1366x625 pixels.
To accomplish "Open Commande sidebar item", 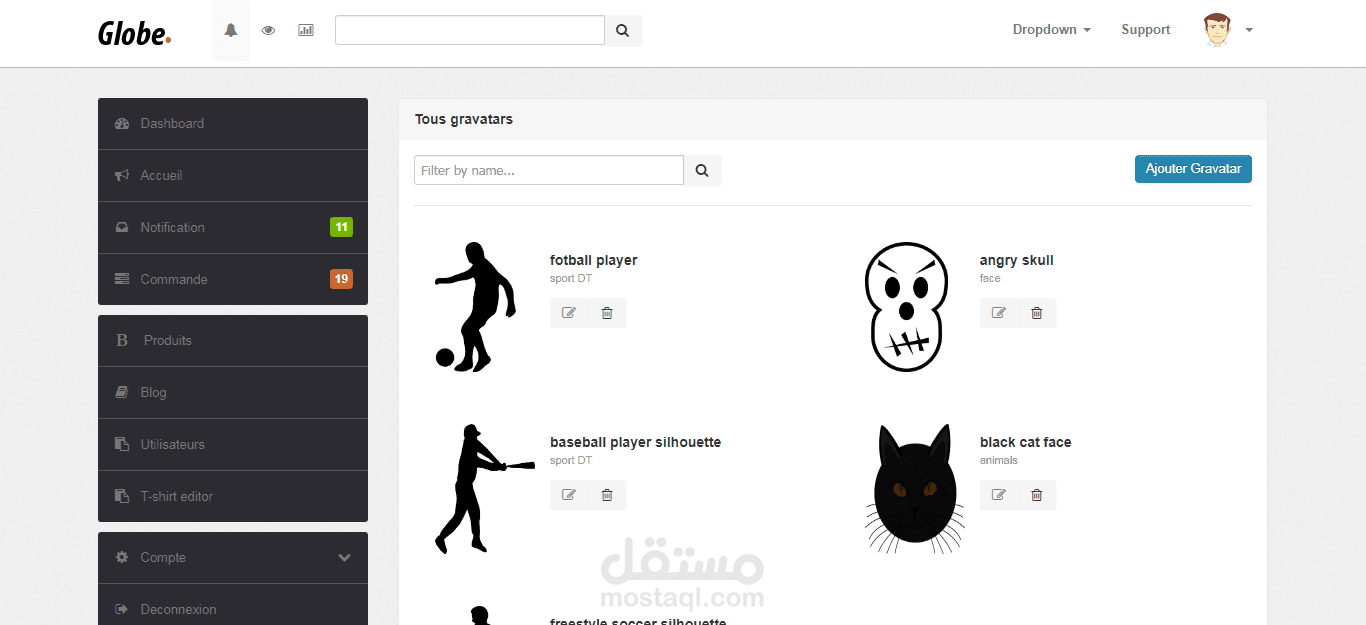I will tap(233, 279).
